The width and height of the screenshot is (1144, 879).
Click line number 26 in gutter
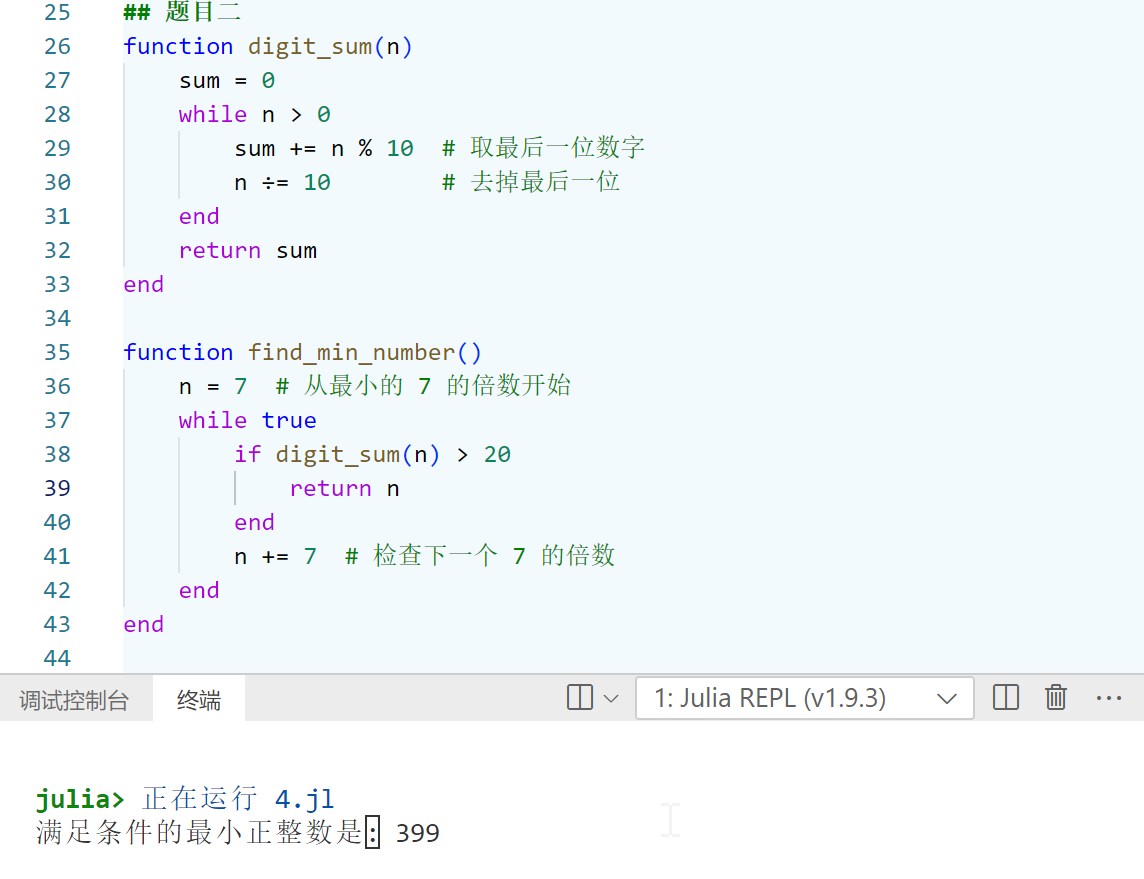tap(58, 47)
